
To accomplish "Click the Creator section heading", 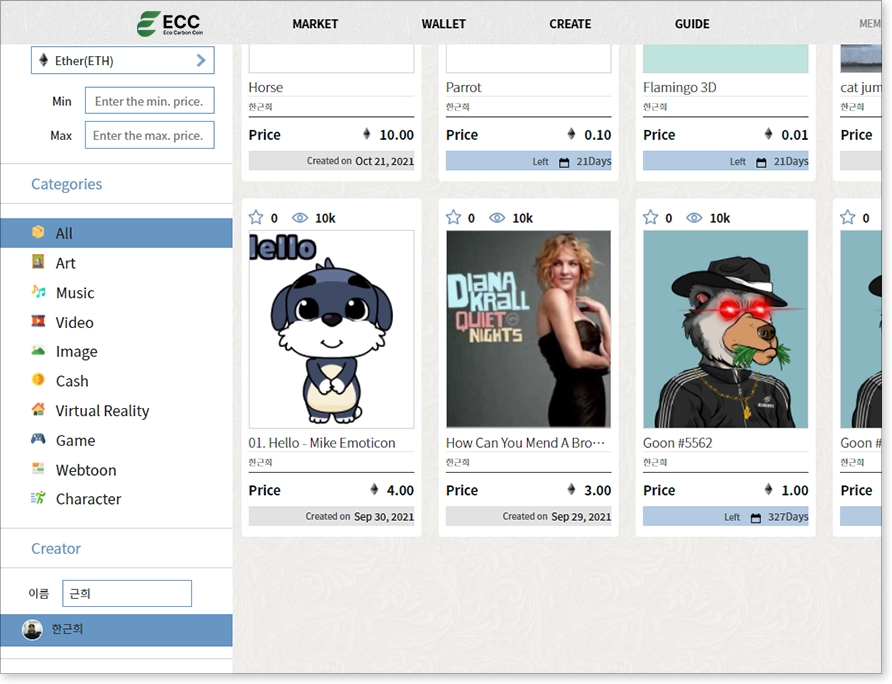I will [56, 549].
